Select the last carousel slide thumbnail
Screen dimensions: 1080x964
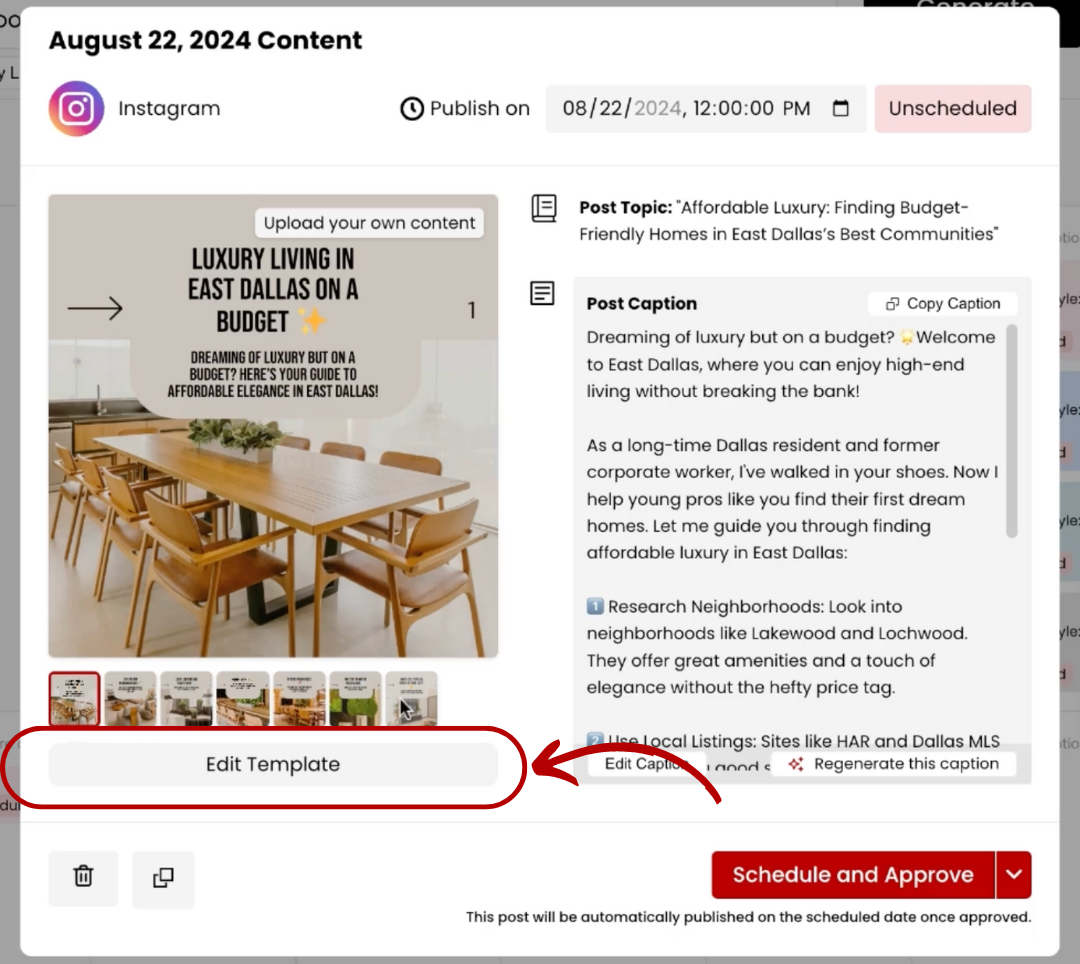coord(411,698)
